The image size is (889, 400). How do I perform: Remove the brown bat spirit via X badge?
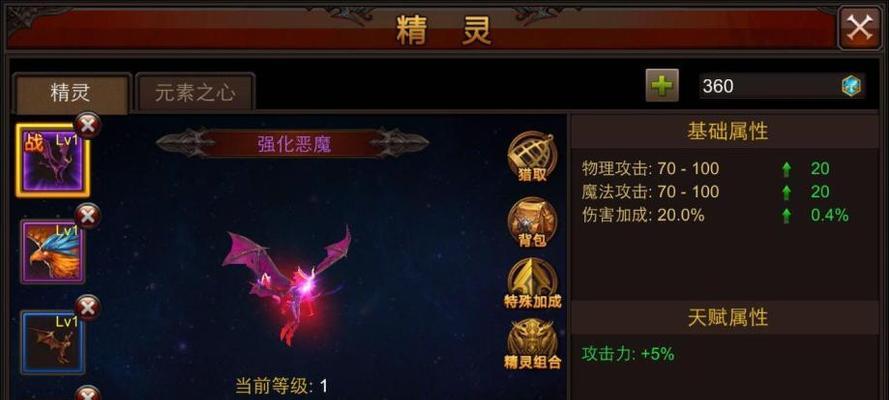click(x=87, y=308)
